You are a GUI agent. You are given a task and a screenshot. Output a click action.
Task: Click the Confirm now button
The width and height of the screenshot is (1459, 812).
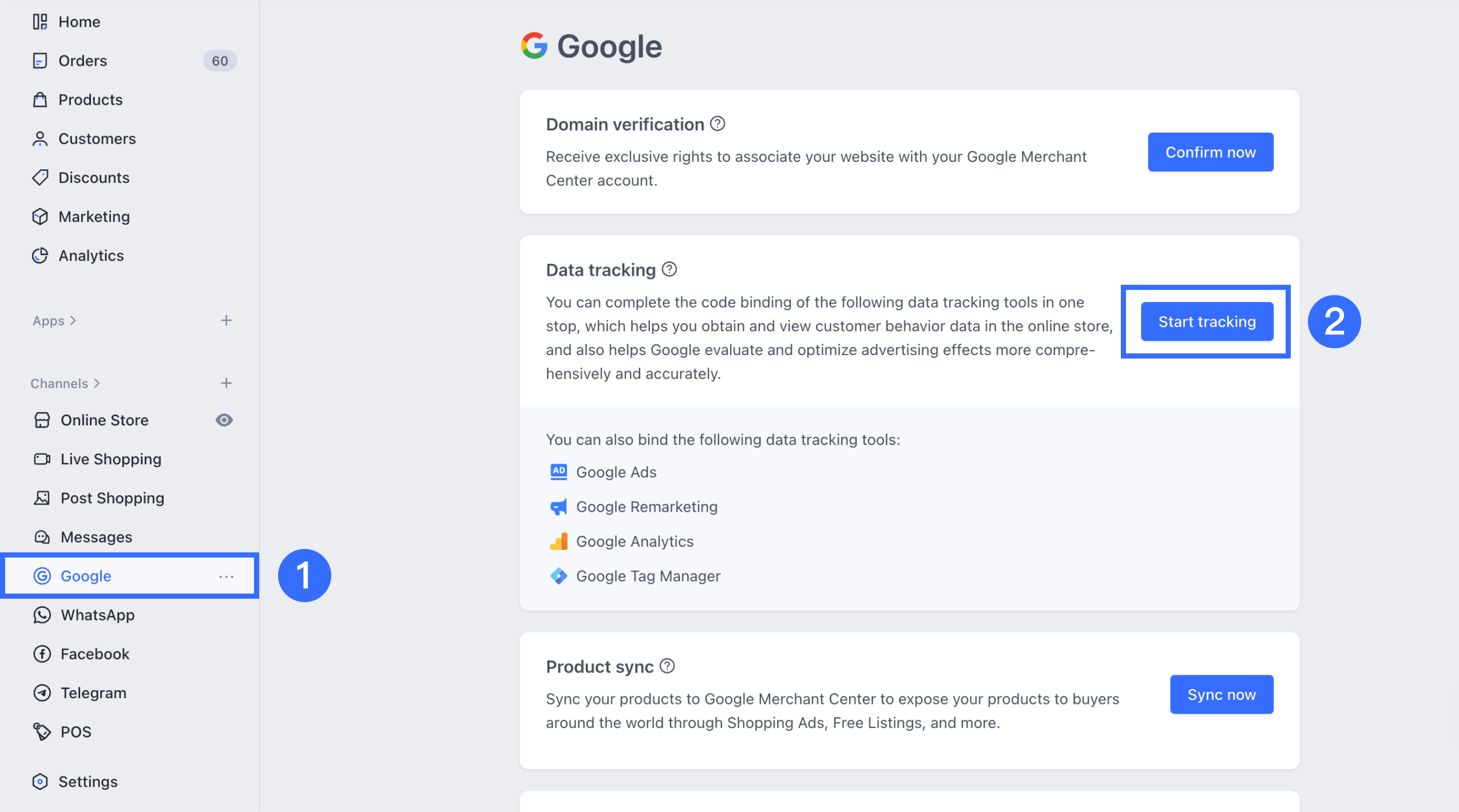click(1210, 152)
